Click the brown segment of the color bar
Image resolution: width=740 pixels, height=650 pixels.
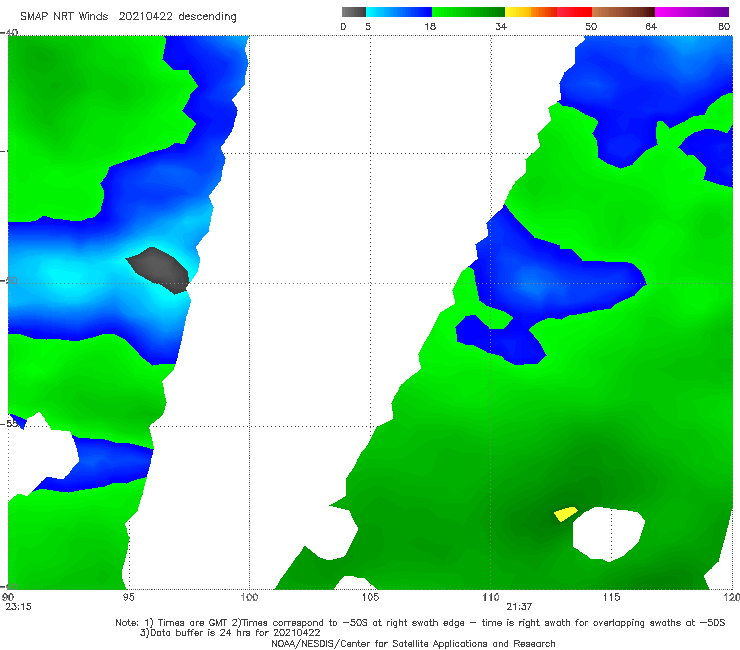click(623, 12)
